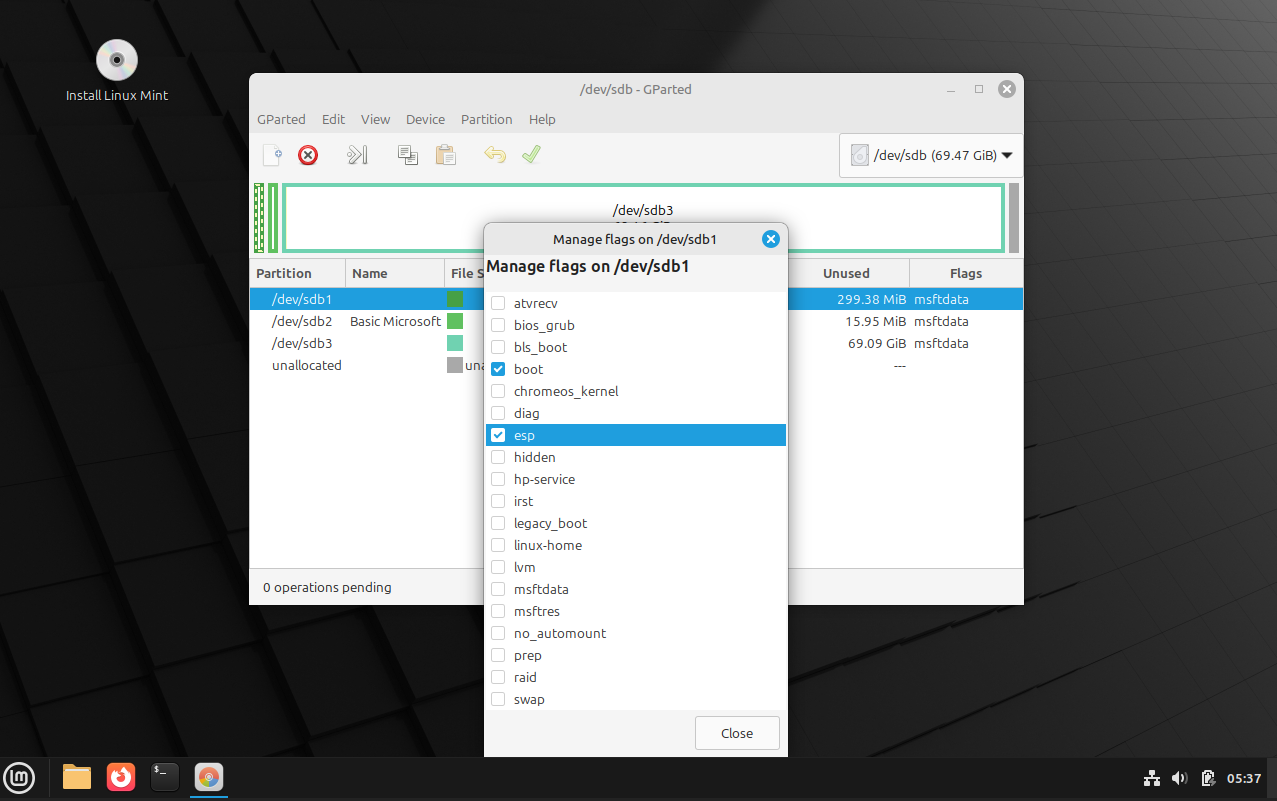1277x801 pixels.
Task: Click the /dev/sdb2 green filesystem color swatch
Action: [x=455, y=321]
